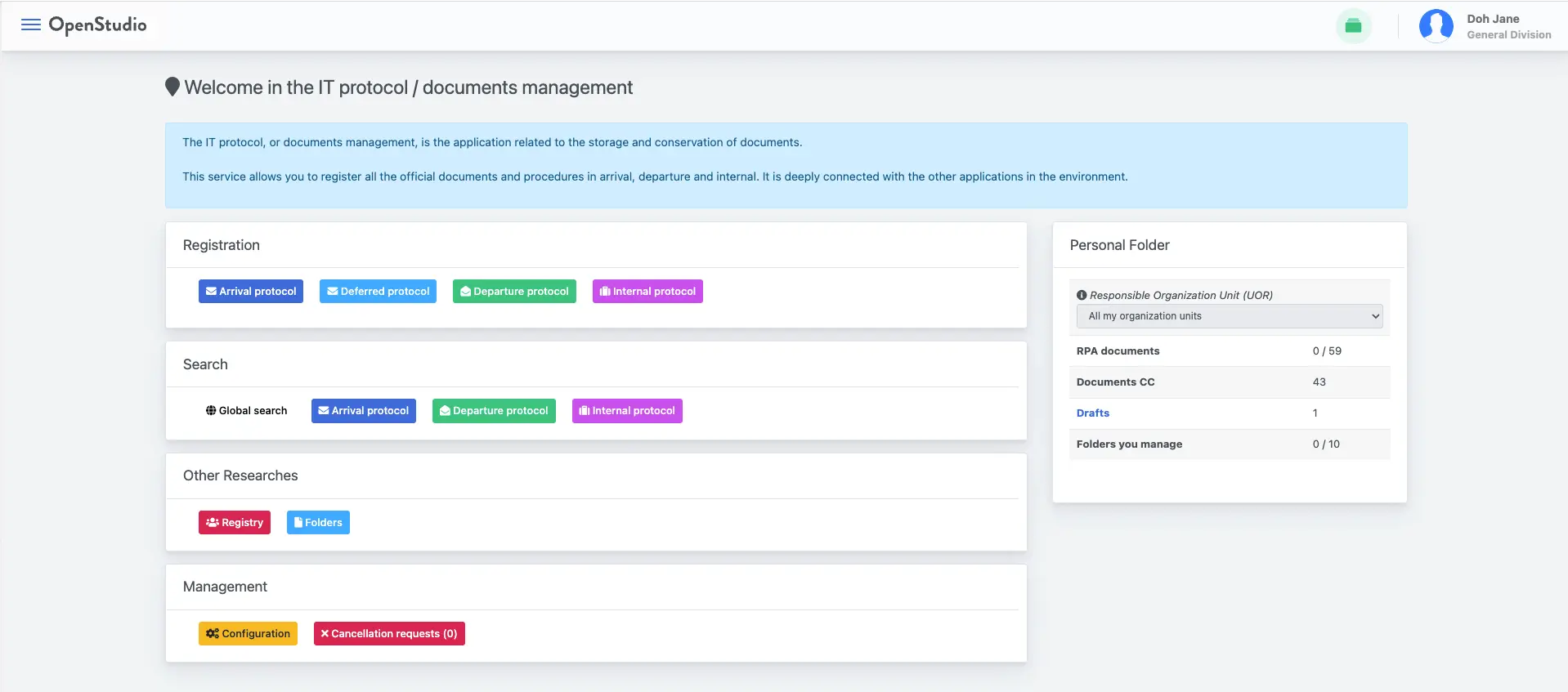Register a Deferred protocol
Image resolution: width=1568 pixels, height=692 pixels.
click(378, 292)
